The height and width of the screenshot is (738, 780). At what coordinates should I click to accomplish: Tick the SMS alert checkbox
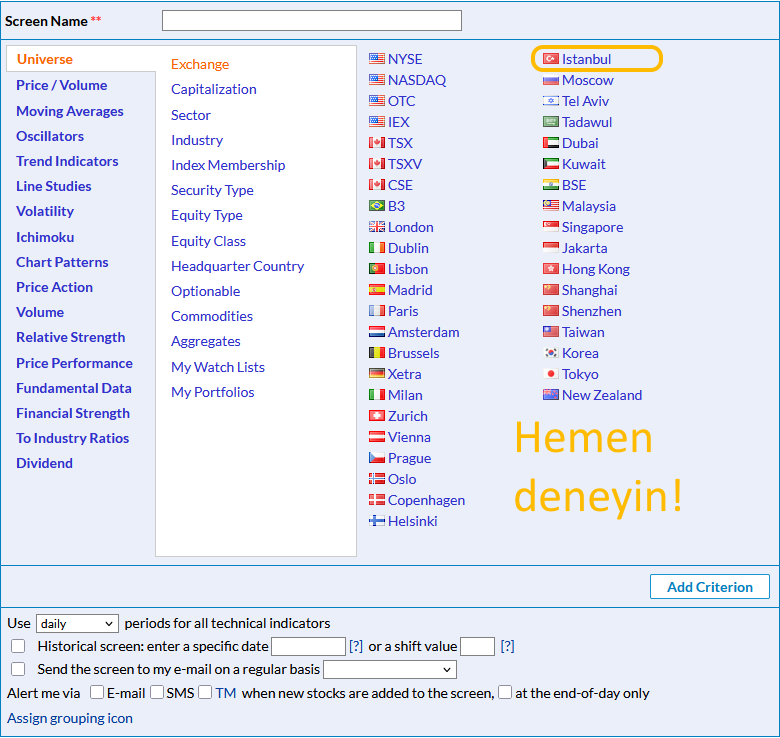[157, 692]
